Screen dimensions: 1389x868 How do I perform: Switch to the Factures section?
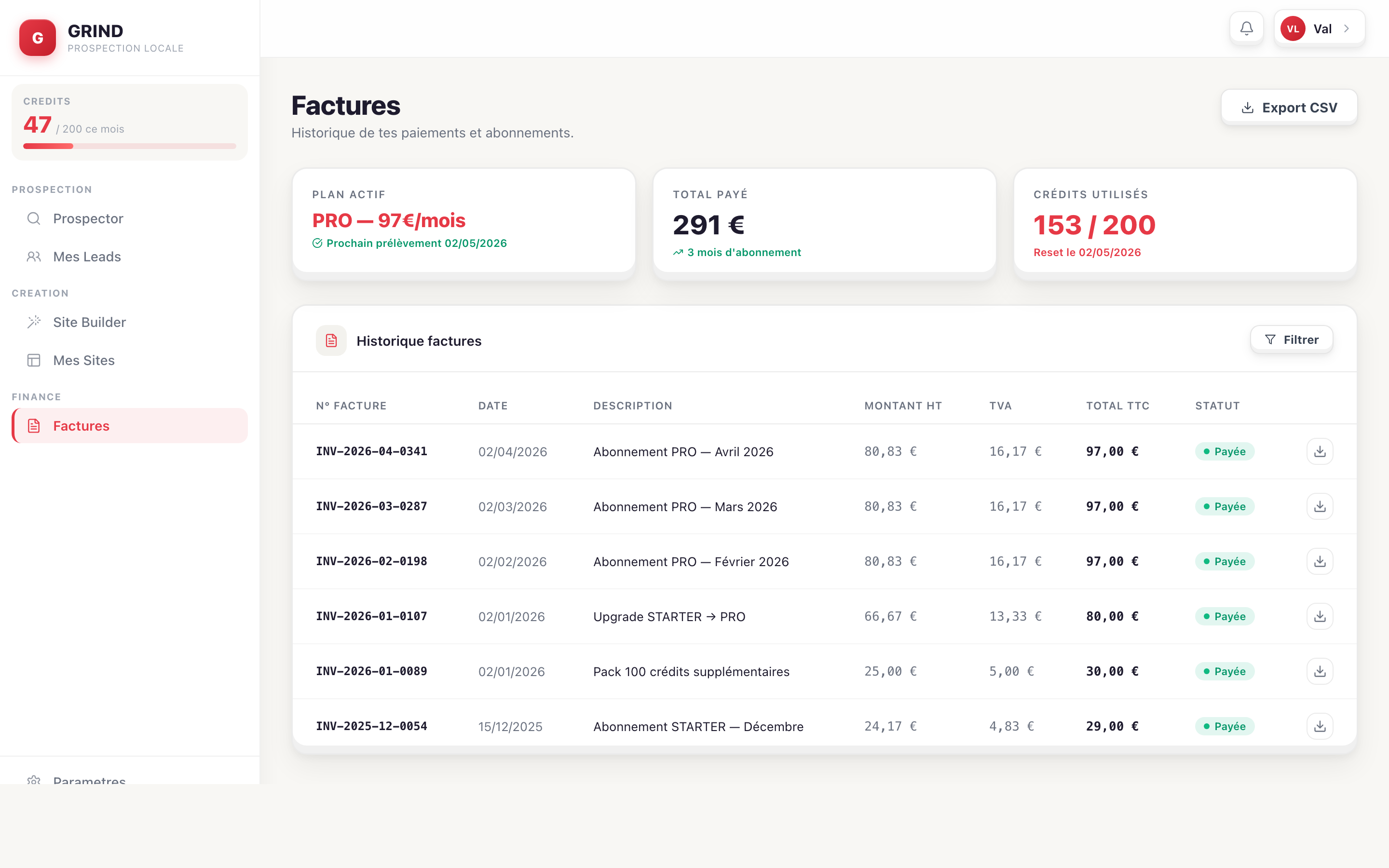click(x=81, y=425)
